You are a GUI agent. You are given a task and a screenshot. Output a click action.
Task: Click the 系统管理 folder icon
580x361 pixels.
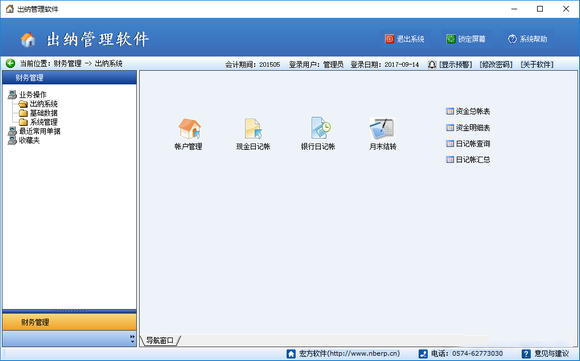point(23,122)
